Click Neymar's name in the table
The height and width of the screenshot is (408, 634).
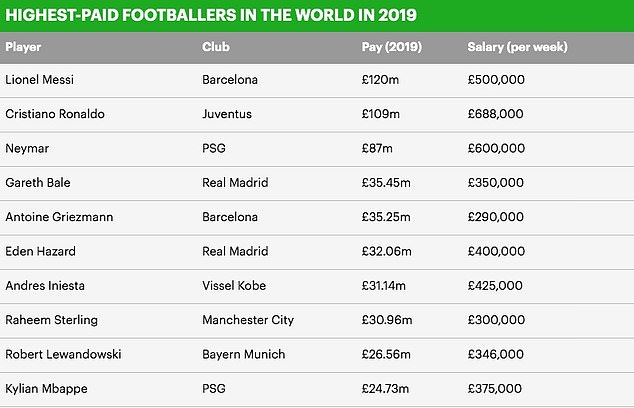point(27,148)
